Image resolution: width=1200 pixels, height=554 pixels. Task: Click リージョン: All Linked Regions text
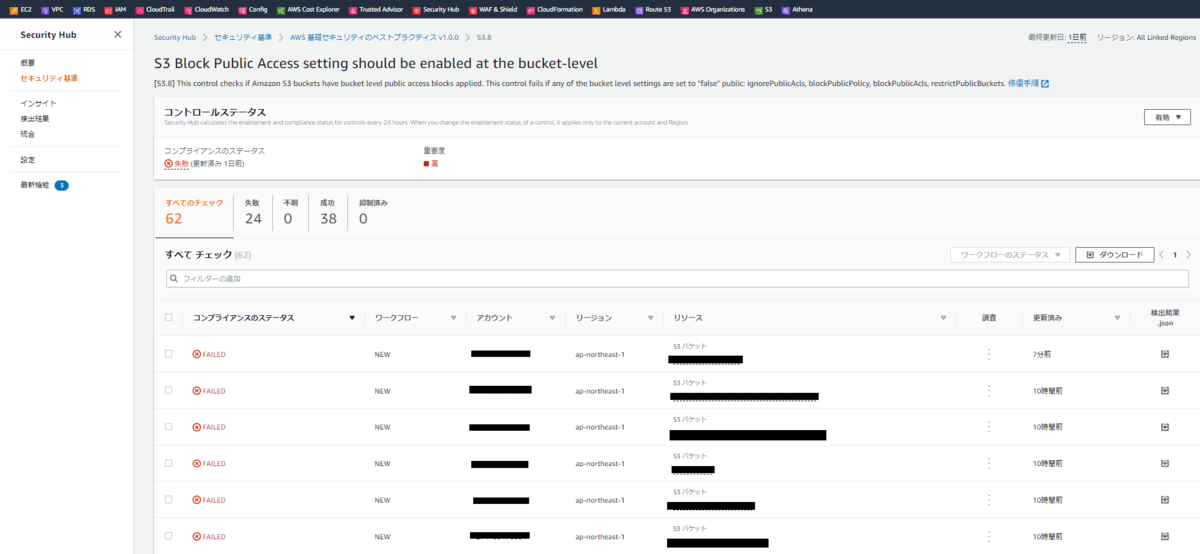tap(1146, 37)
